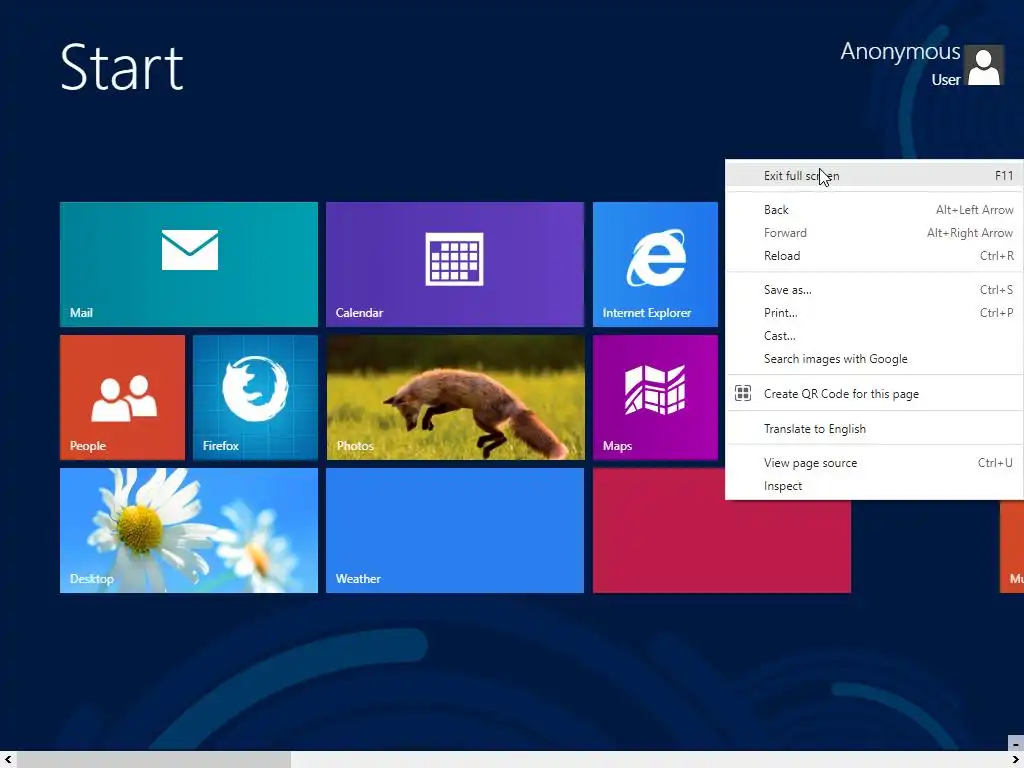
Task: Click the horizontal scrollbar left arrow
Action: pyautogui.click(x=8, y=760)
